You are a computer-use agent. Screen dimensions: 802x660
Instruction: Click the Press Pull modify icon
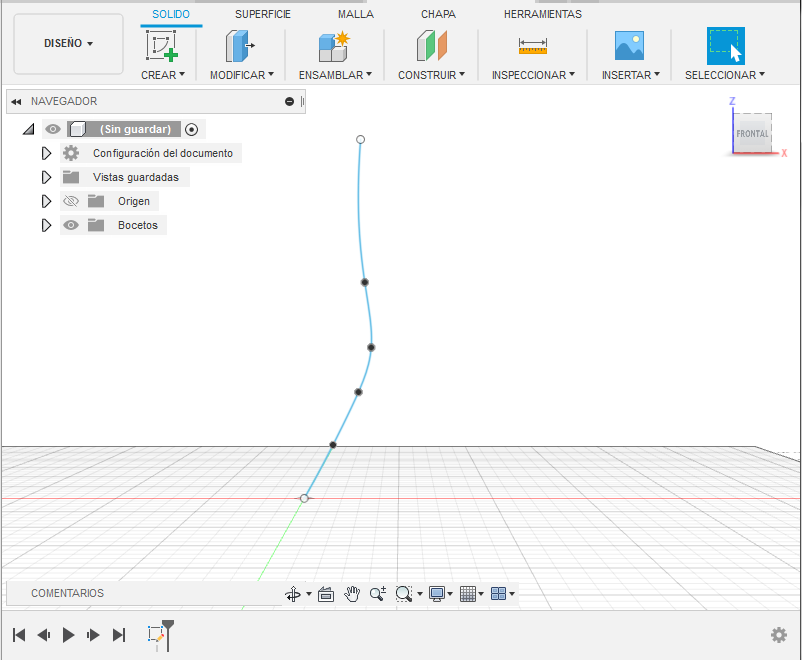(240, 46)
